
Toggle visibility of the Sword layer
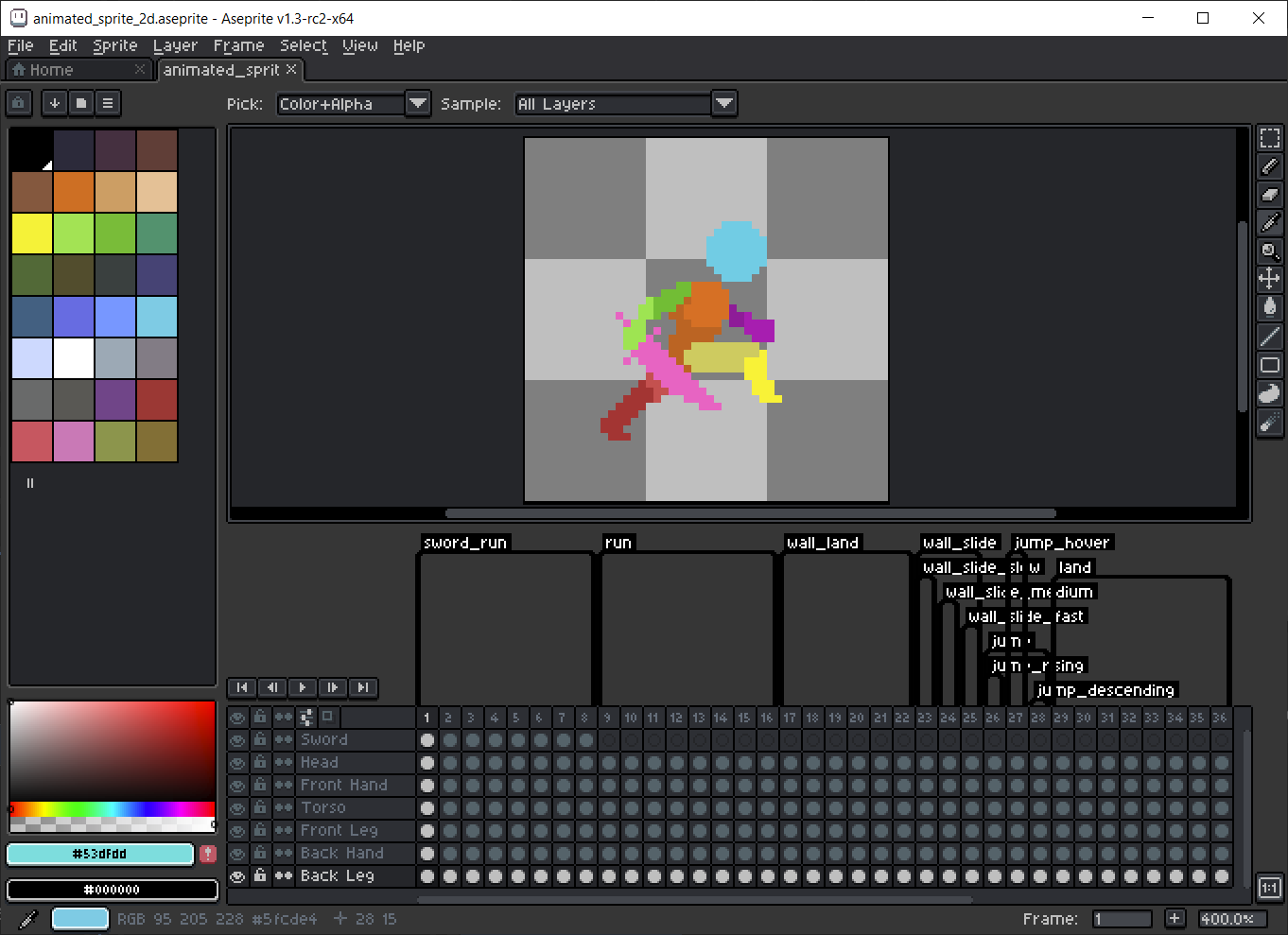[237, 740]
